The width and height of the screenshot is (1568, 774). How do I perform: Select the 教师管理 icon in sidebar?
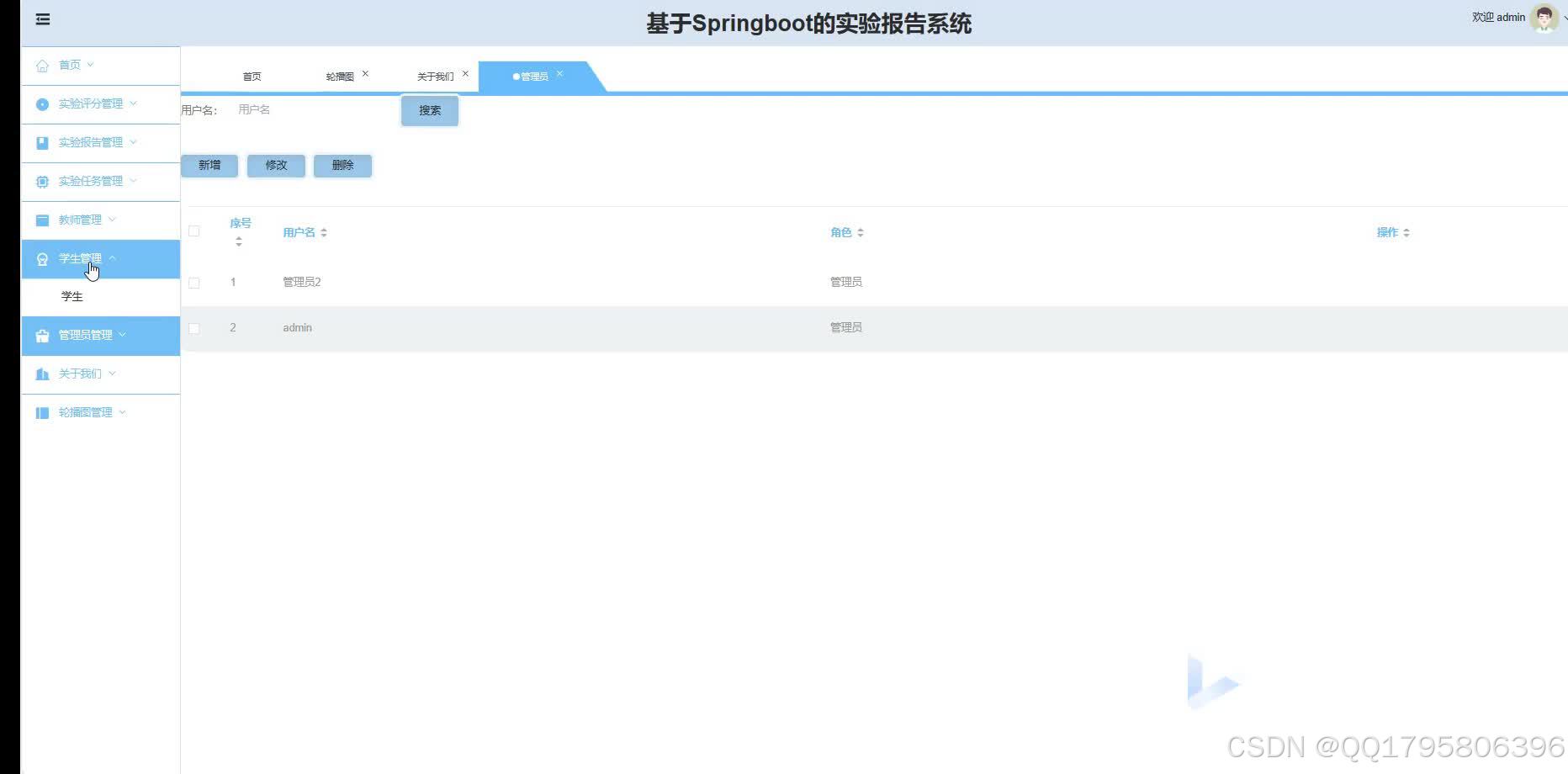point(42,220)
